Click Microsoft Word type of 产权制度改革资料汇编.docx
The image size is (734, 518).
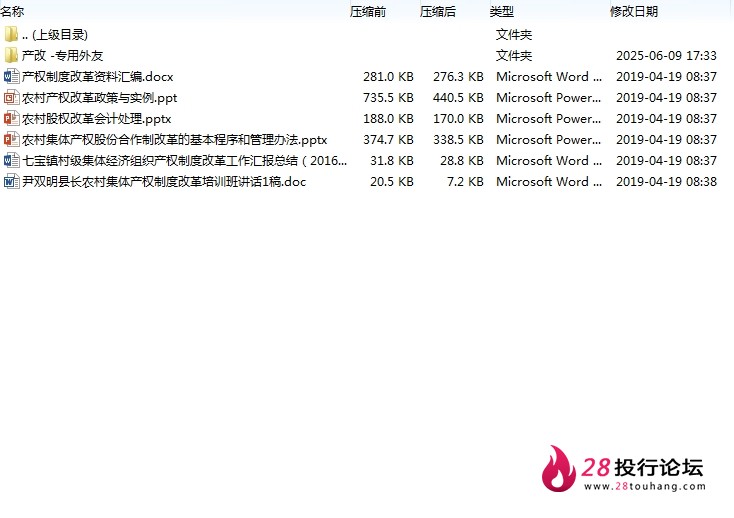(x=549, y=77)
